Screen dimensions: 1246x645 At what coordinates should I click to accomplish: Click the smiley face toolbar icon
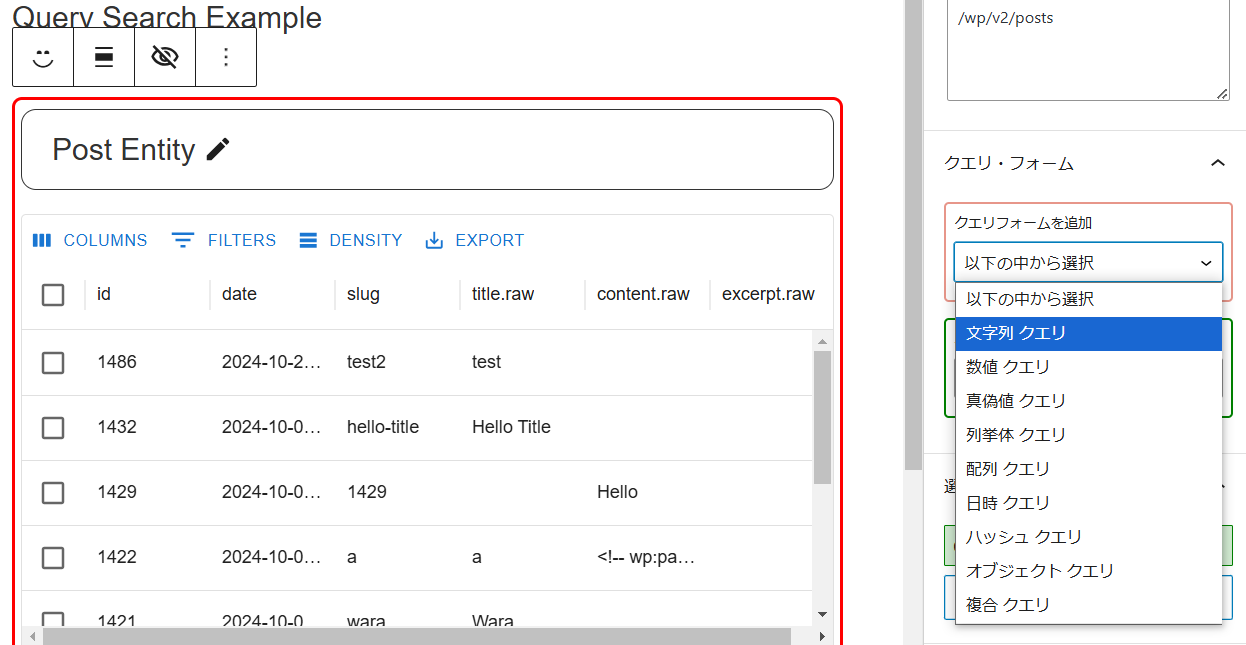(43, 57)
